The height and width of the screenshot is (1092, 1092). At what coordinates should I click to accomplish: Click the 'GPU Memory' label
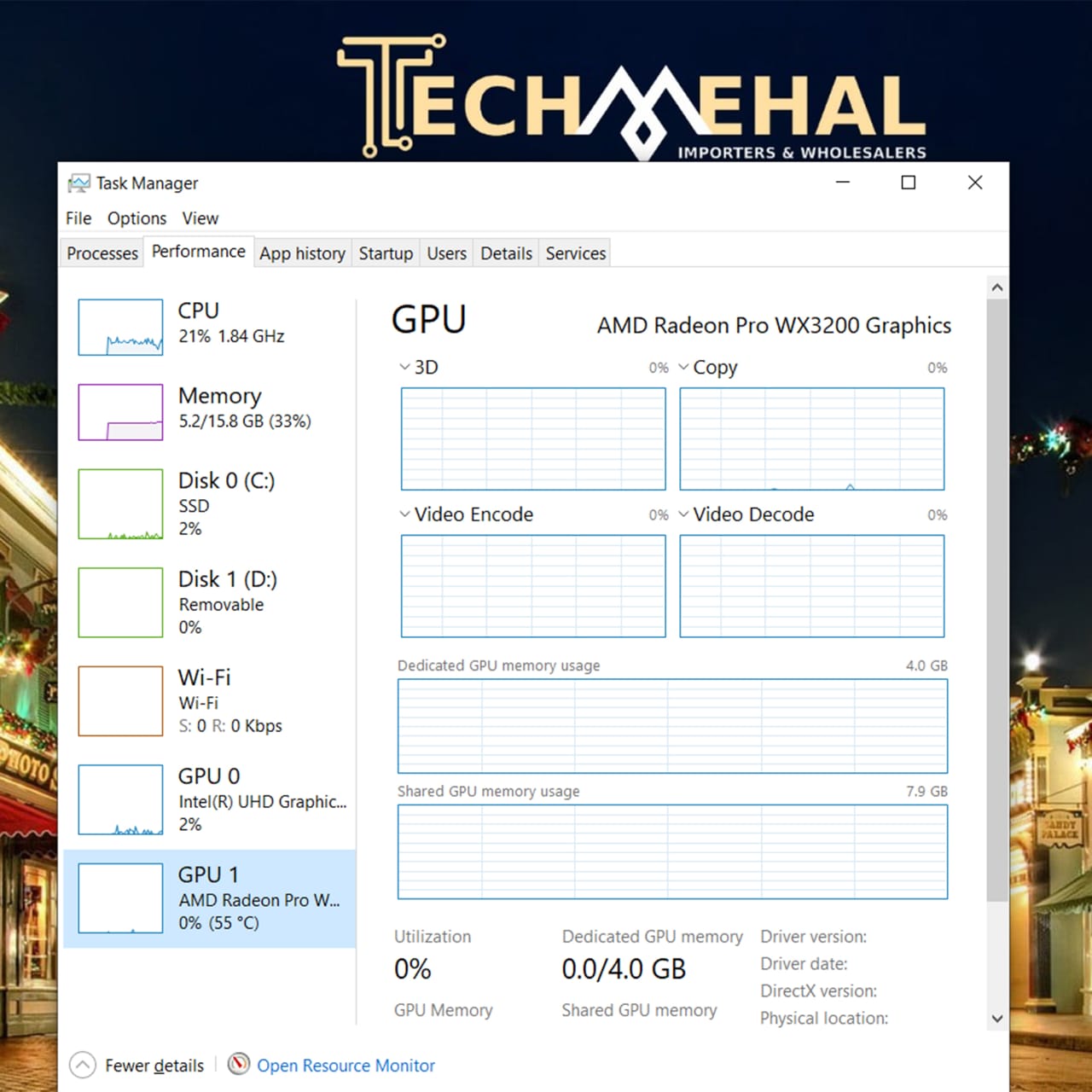tap(444, 1010)
